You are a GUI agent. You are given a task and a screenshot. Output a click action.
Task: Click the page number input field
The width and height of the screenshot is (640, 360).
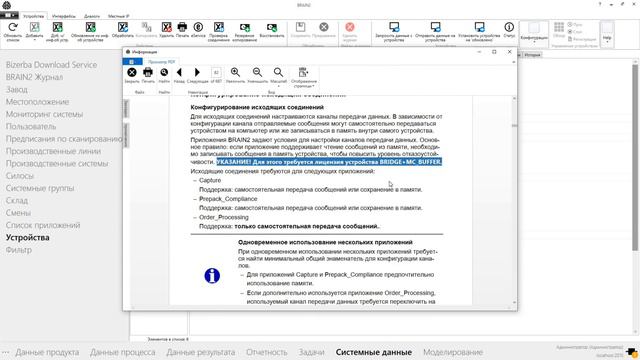pos(216,73)
